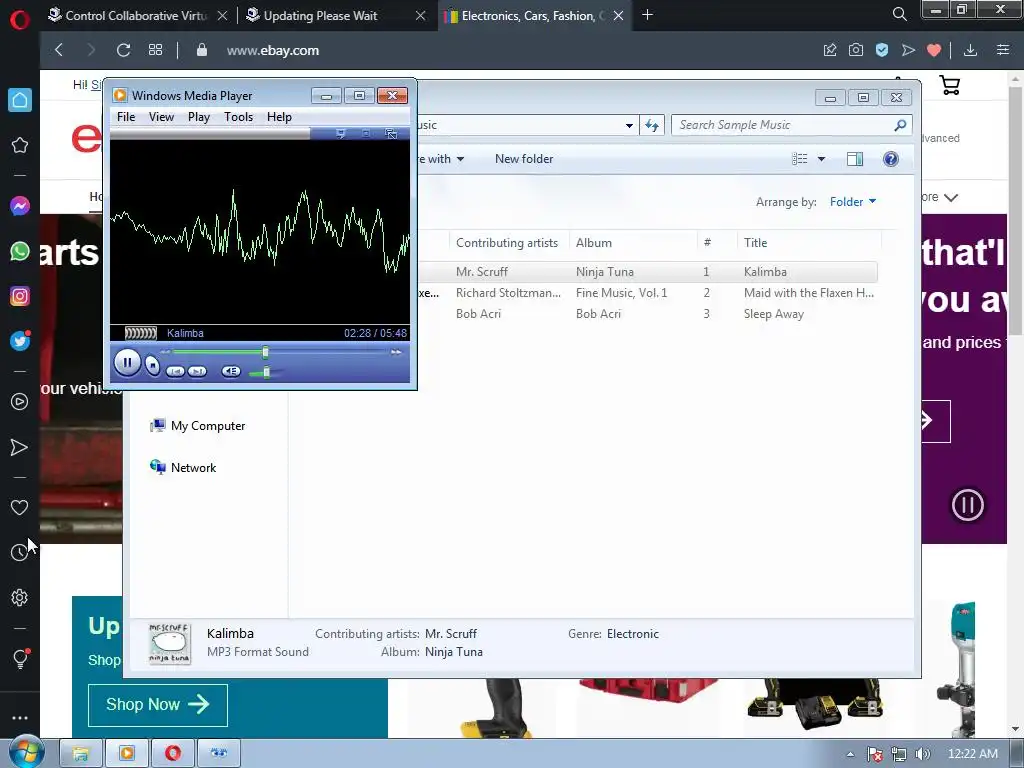1024x768 pixels.
Task: Click the Media Player seek bar handle
Action: pos(265,352)
